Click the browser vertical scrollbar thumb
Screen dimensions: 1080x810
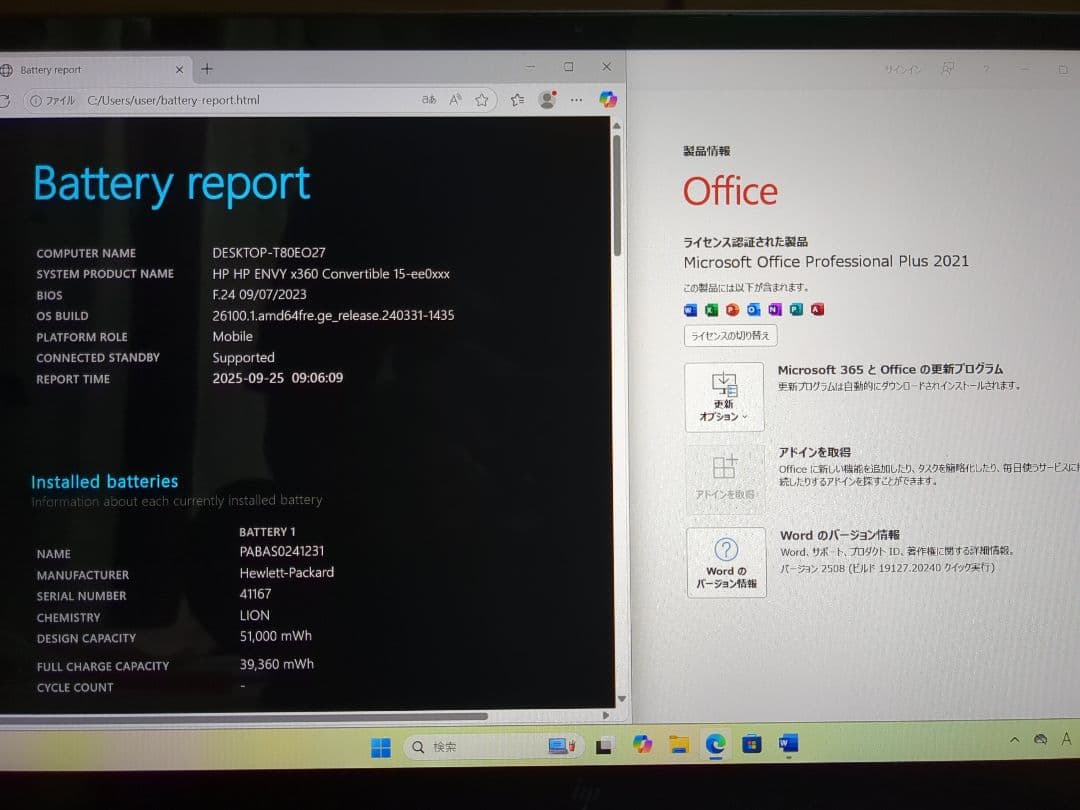pyautogui.click(x=617, y=195)
